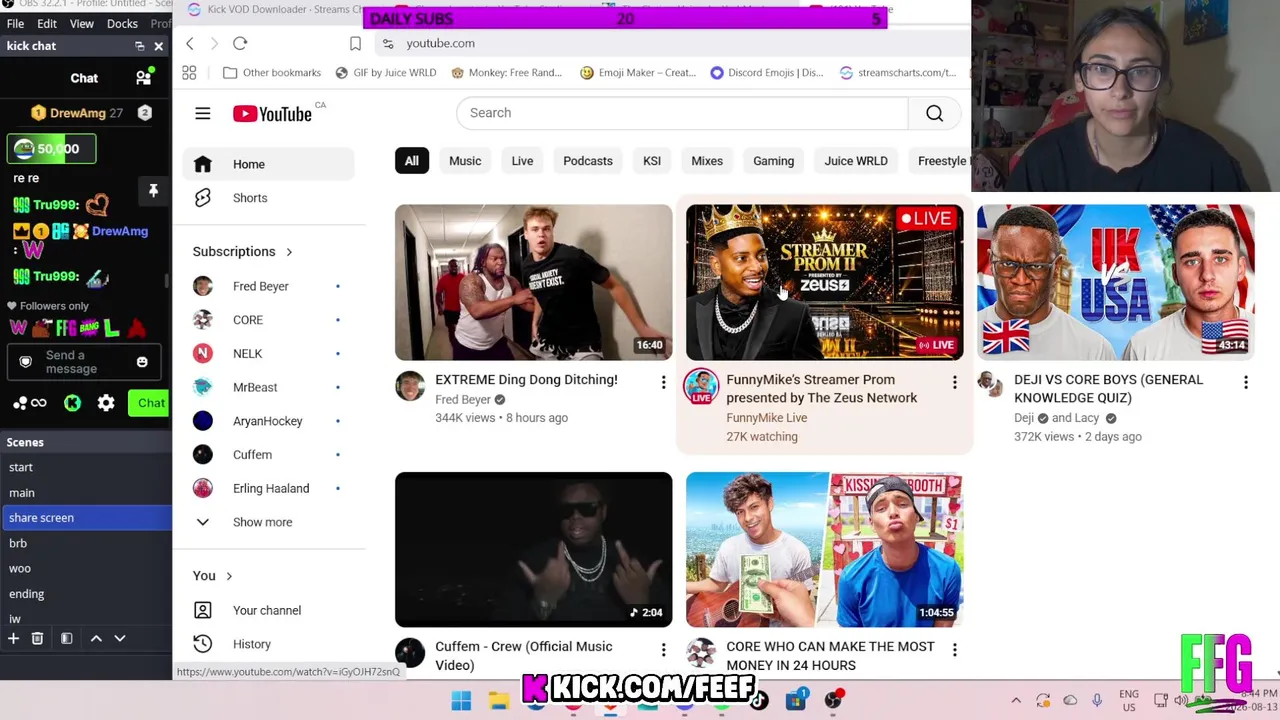This screenshot has width=1280, height=720.
Task: Open more options for DEJI VS CORE BOYS video
Action: tap(1245, 382)
